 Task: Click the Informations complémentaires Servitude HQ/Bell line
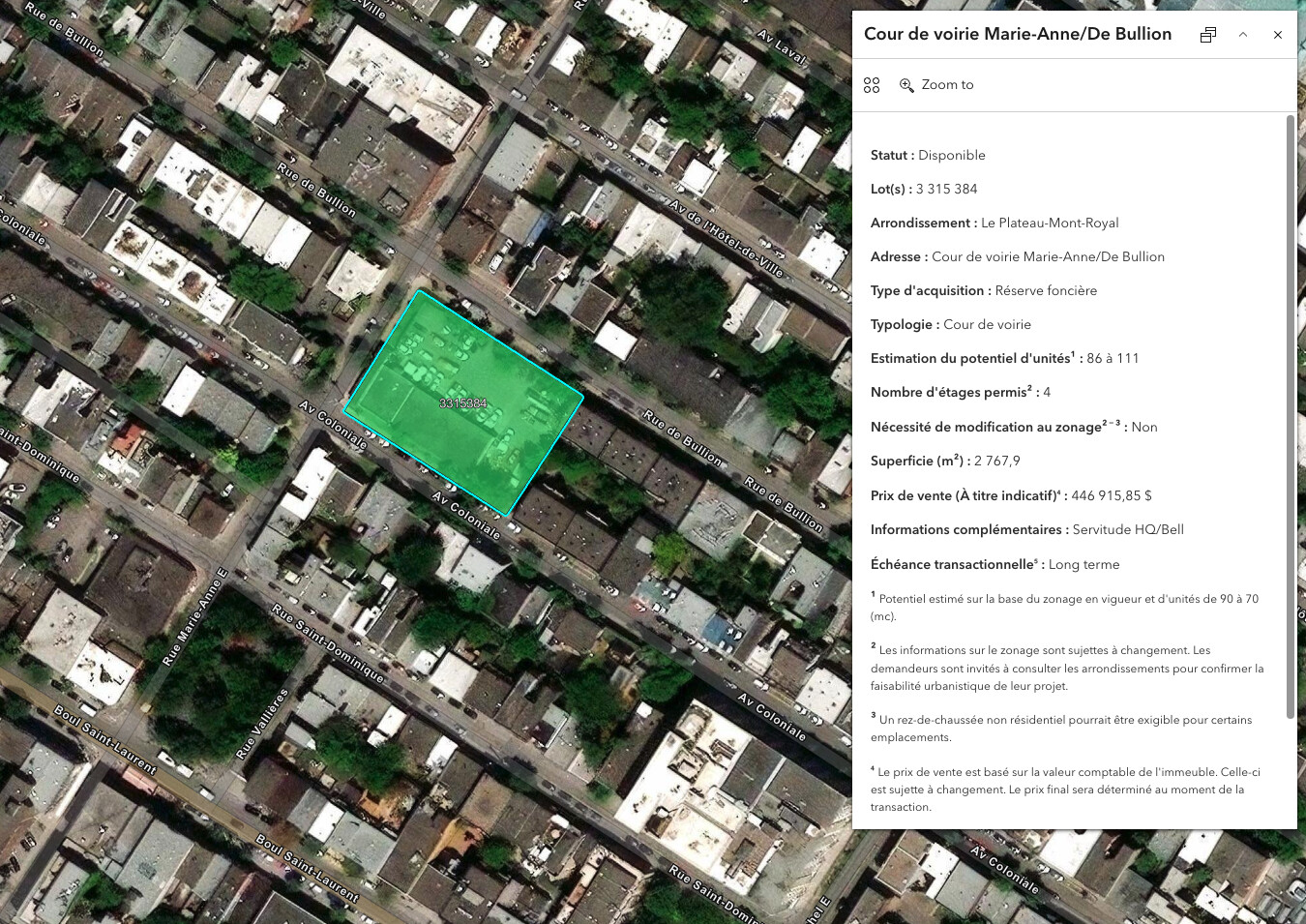1026,529
